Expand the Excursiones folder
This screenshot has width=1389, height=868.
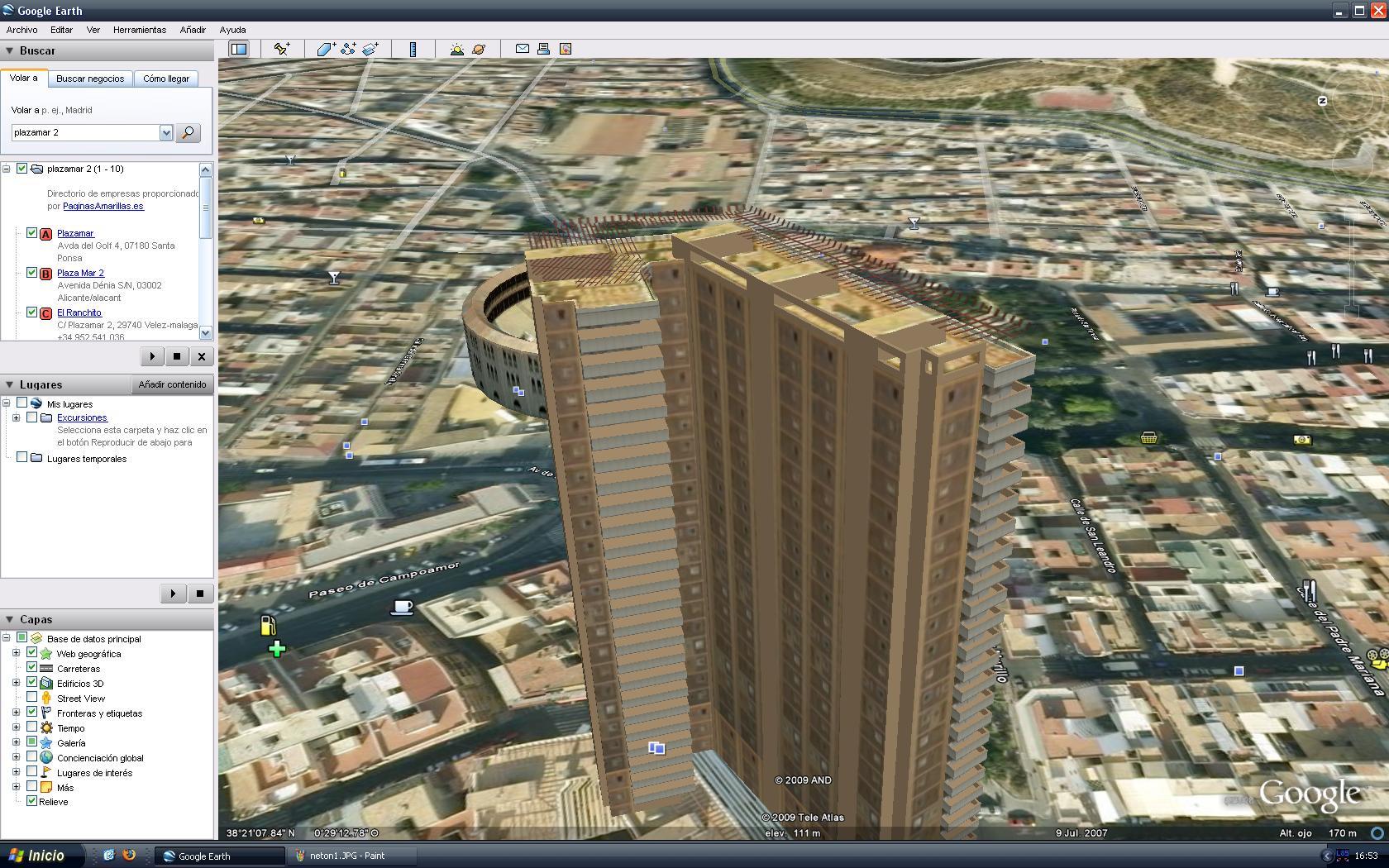pos(16,418)
